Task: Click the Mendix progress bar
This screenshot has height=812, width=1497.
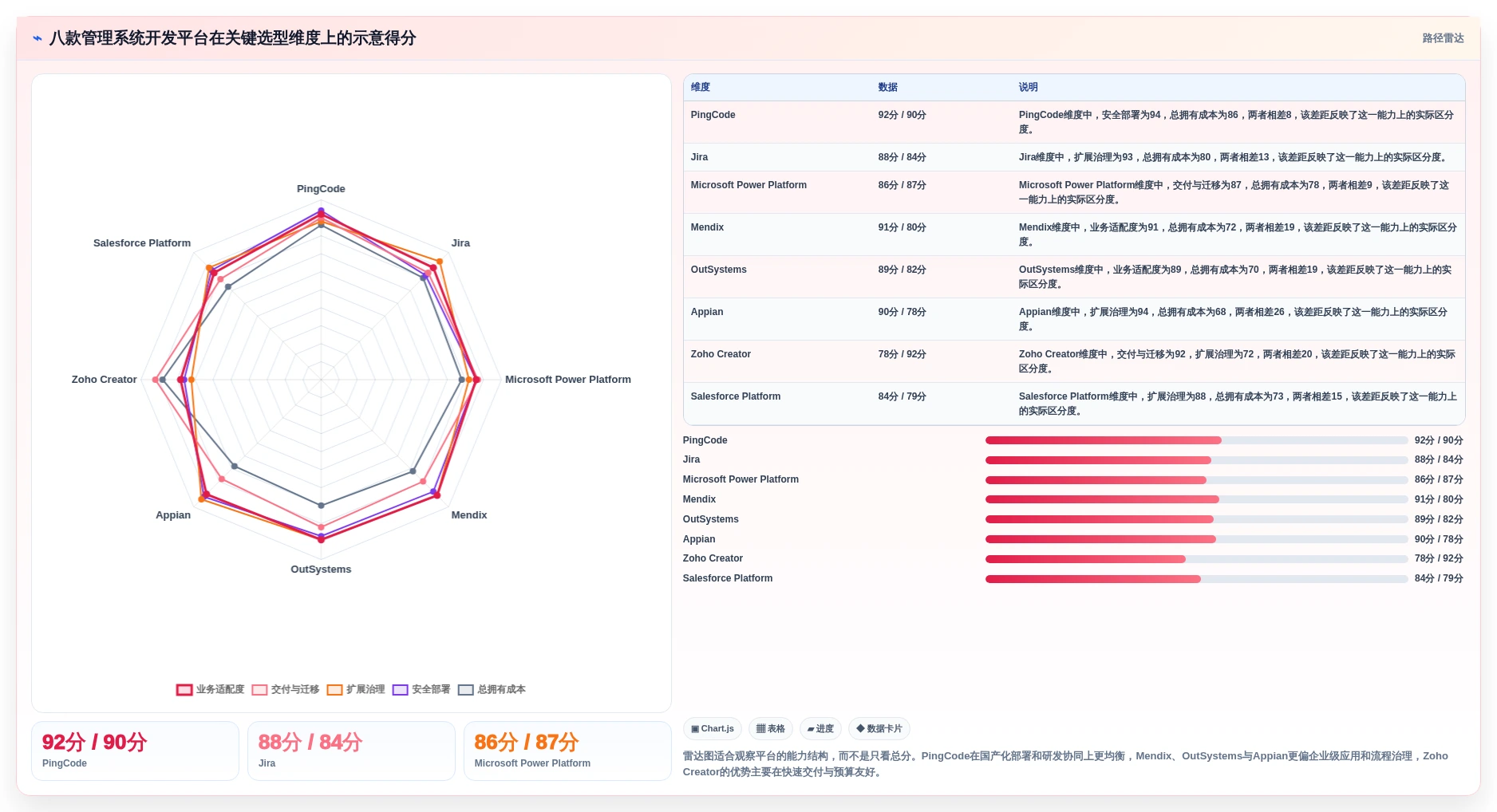Action: point(1196,499)
